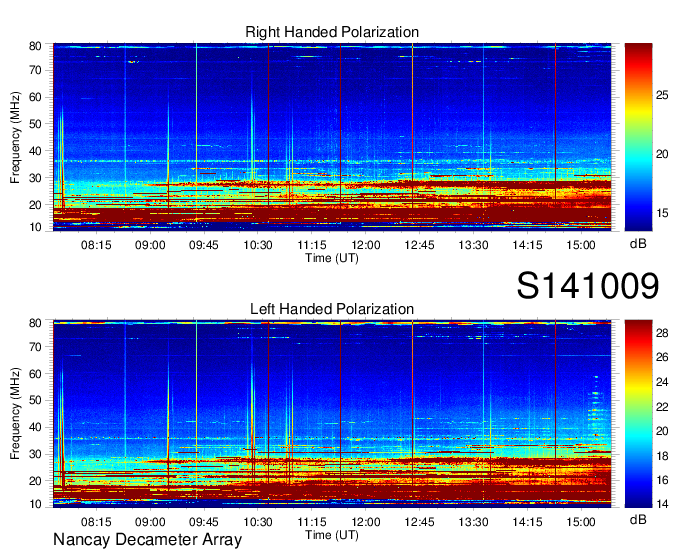The image size is (680, 552).
Task: Select the S141009 identifier label
Action: pos(588,286)
